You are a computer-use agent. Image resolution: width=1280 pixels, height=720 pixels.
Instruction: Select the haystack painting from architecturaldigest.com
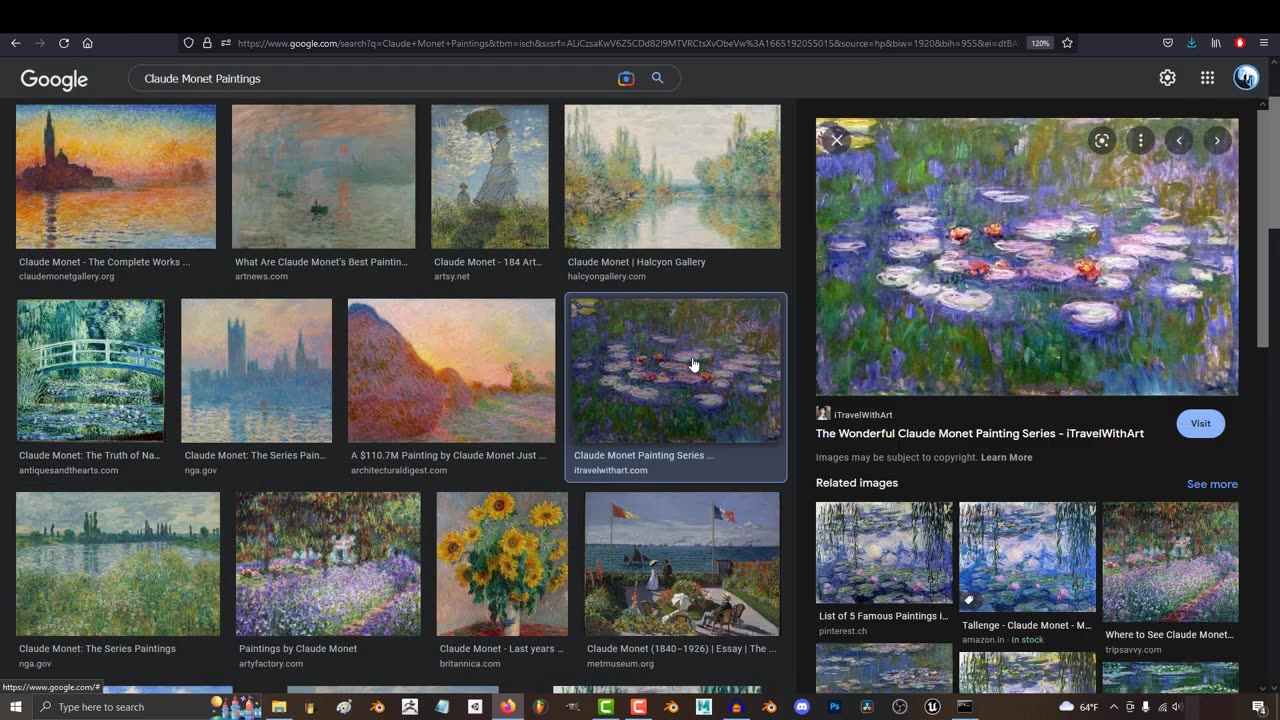pyautogui.click(x=451, y=371)
